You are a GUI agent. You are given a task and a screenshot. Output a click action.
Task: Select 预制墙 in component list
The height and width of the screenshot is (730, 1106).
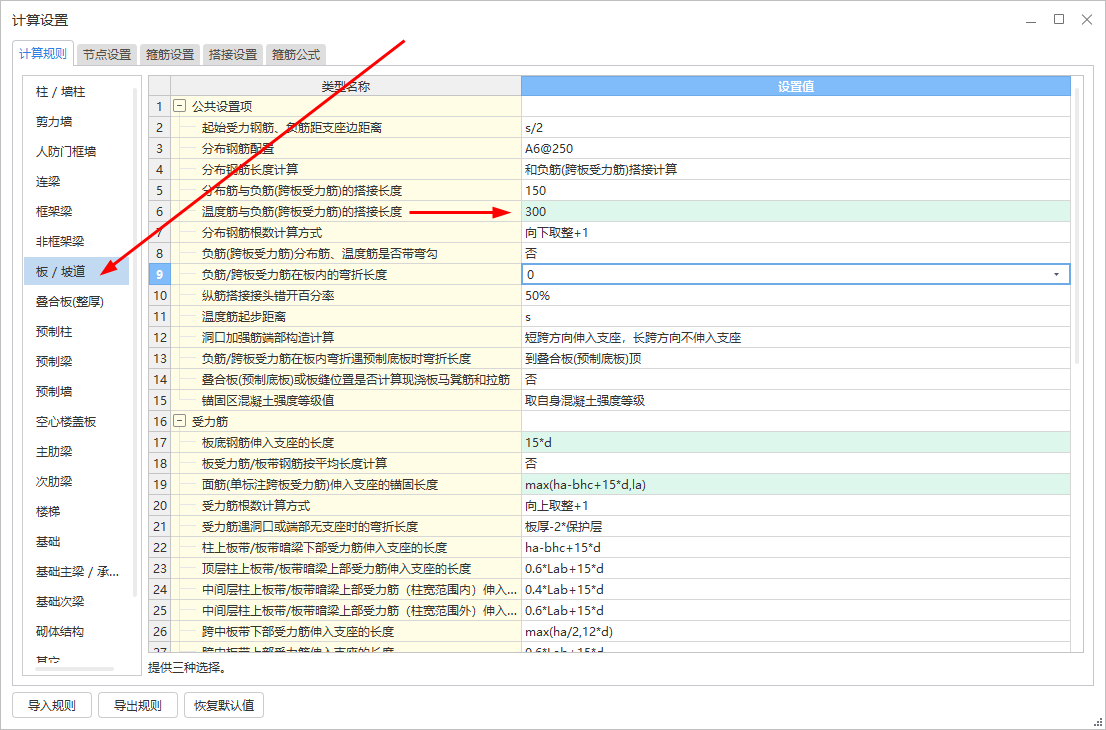coord(77,391)
